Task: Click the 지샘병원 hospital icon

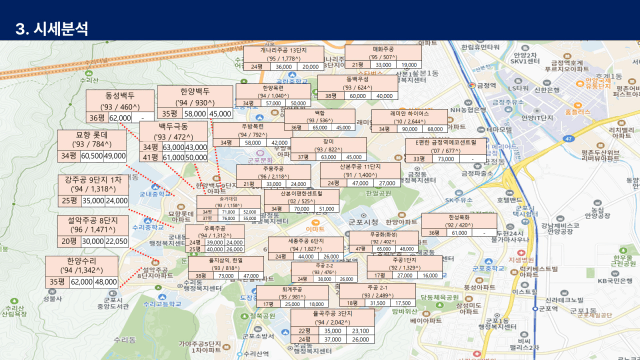Action: point(521,253)
